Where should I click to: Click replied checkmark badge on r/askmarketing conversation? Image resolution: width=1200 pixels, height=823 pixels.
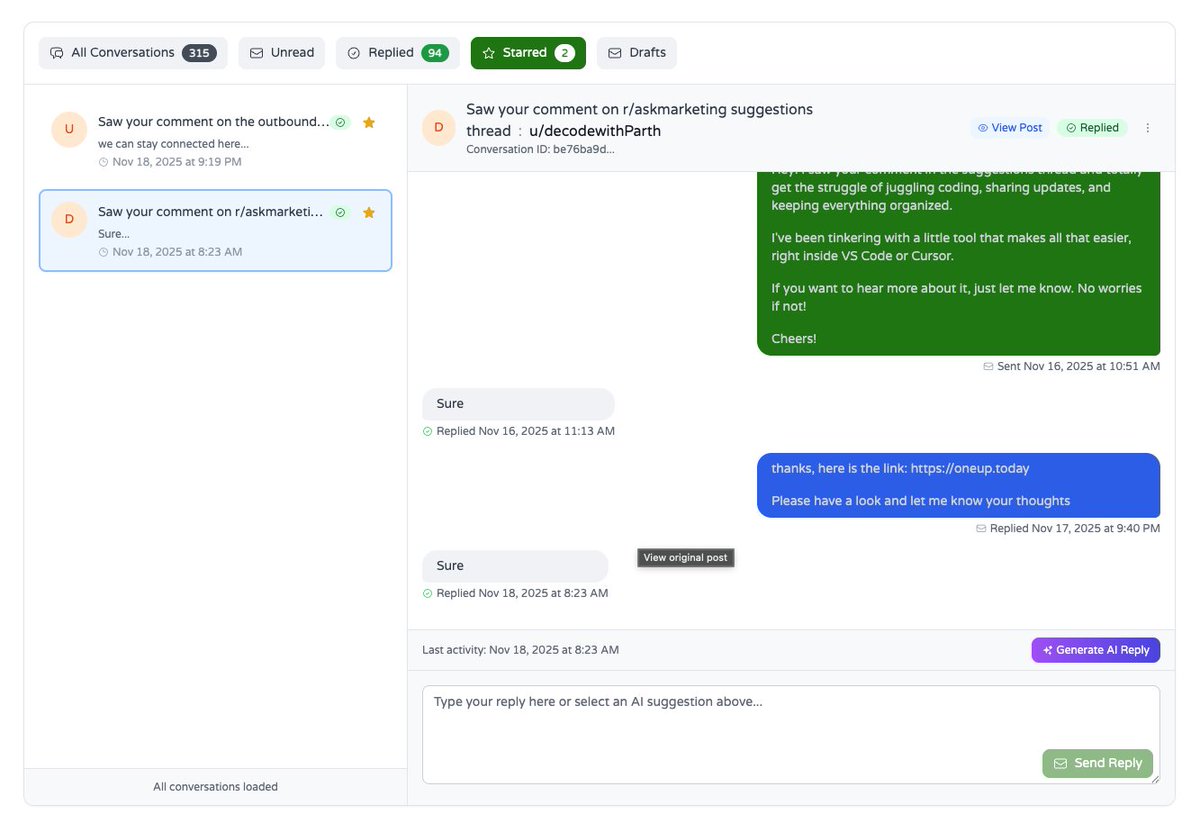pos(340,212)
